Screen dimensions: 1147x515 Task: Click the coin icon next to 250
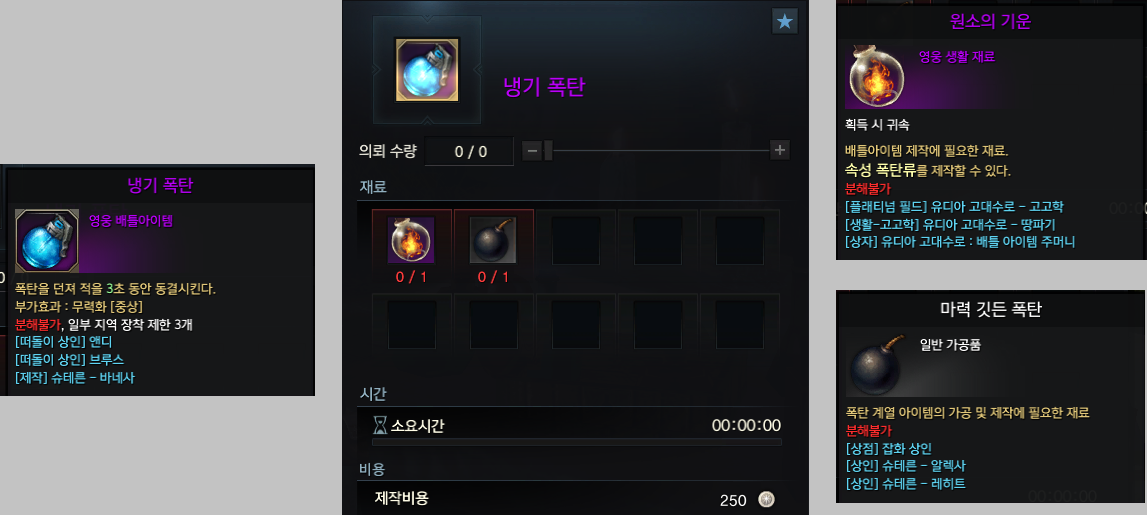coord(766,500)
